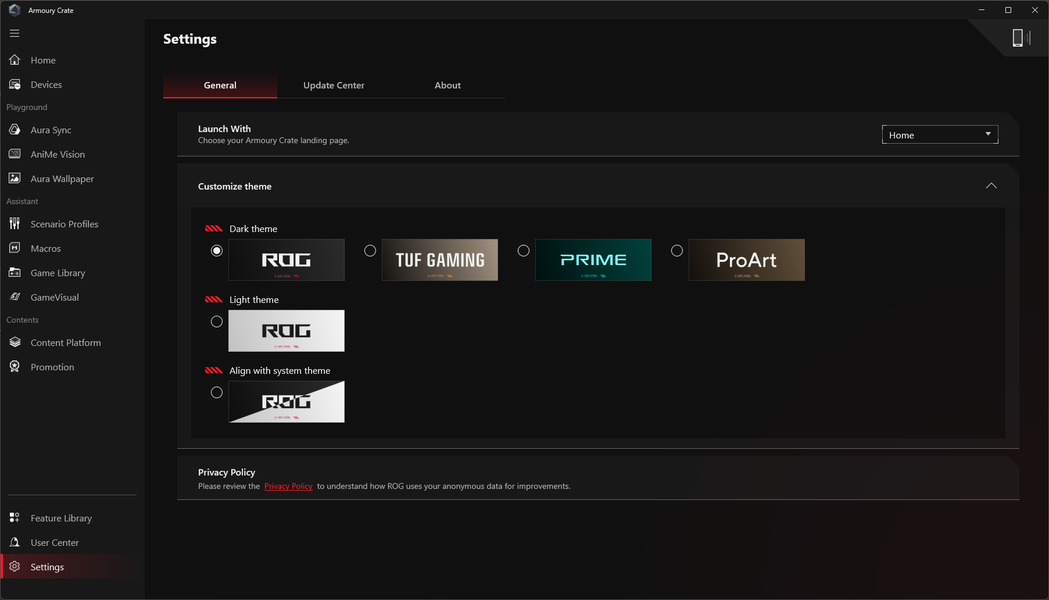Collapse the Customize theme section
Image resolution: width=1049 pixels, height=600 pixels.
(991, 186)
